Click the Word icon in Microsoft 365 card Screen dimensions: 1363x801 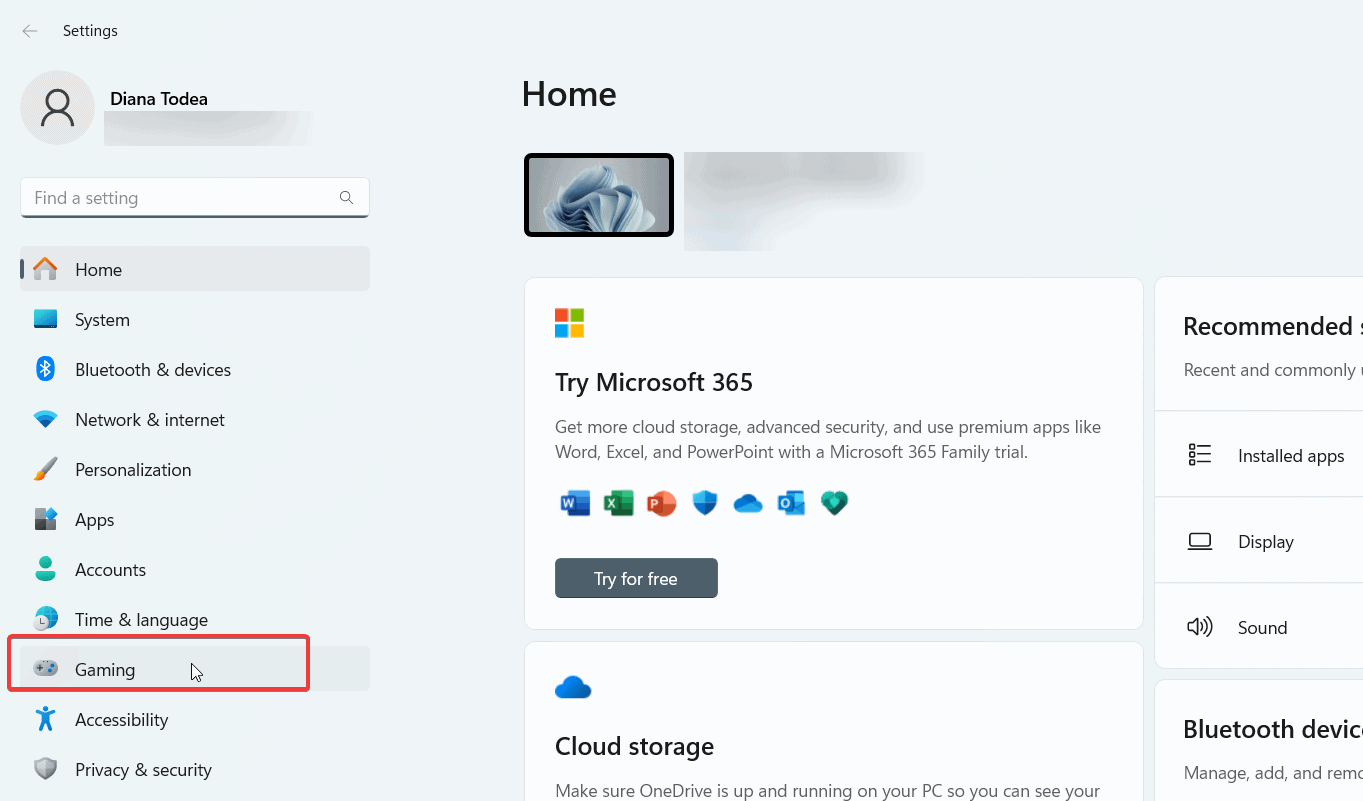coord(576,503)
